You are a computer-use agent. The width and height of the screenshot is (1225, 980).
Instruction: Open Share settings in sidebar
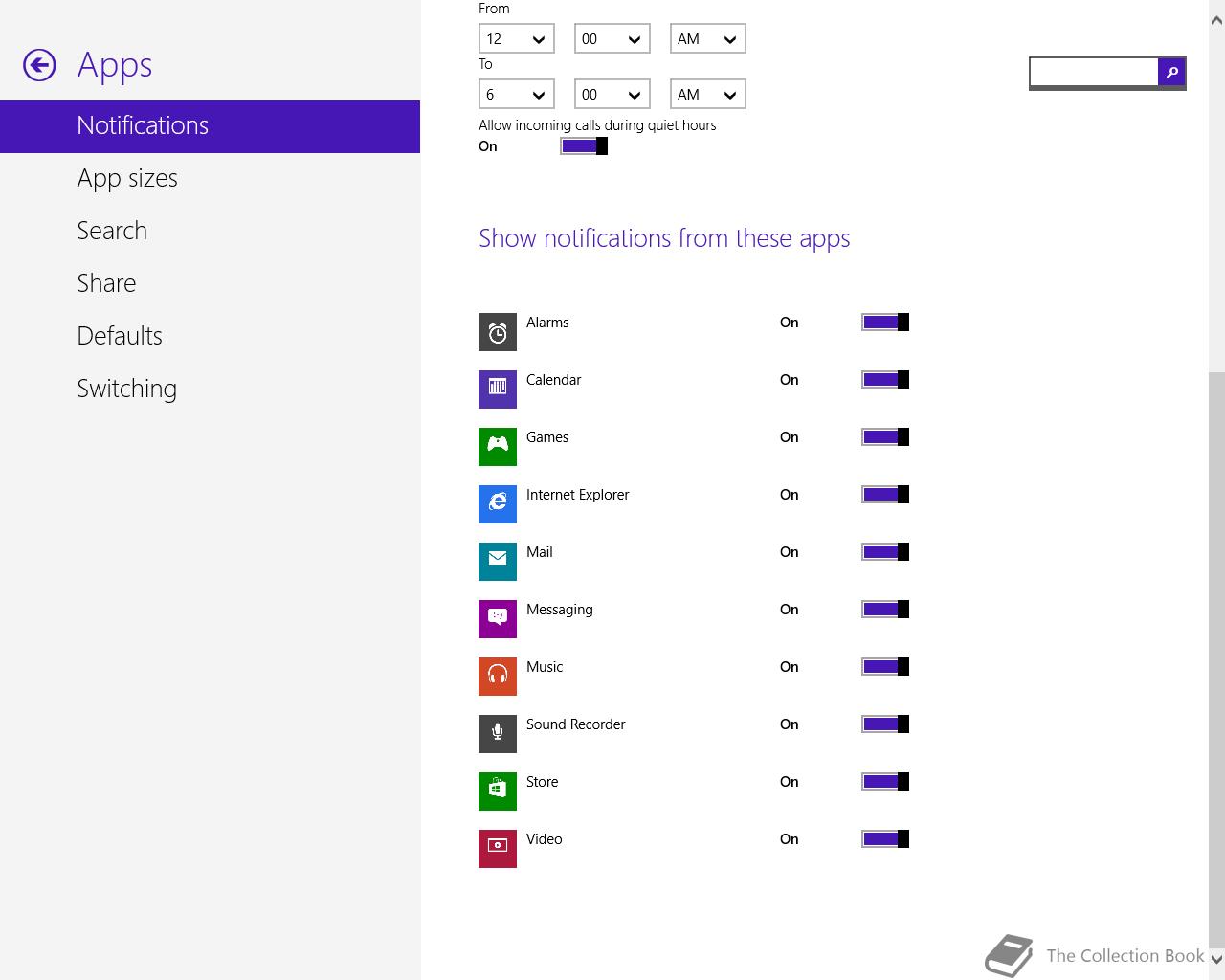pyautogui.click(x=210, y=284)
